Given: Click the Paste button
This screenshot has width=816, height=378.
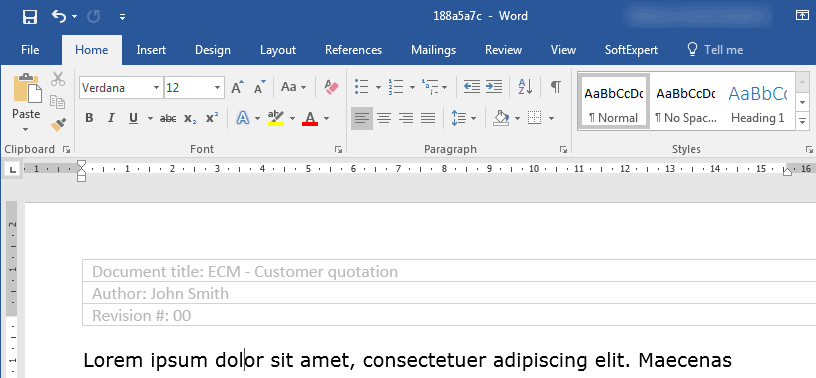Looking at the screenshot, I should point(26,103).
